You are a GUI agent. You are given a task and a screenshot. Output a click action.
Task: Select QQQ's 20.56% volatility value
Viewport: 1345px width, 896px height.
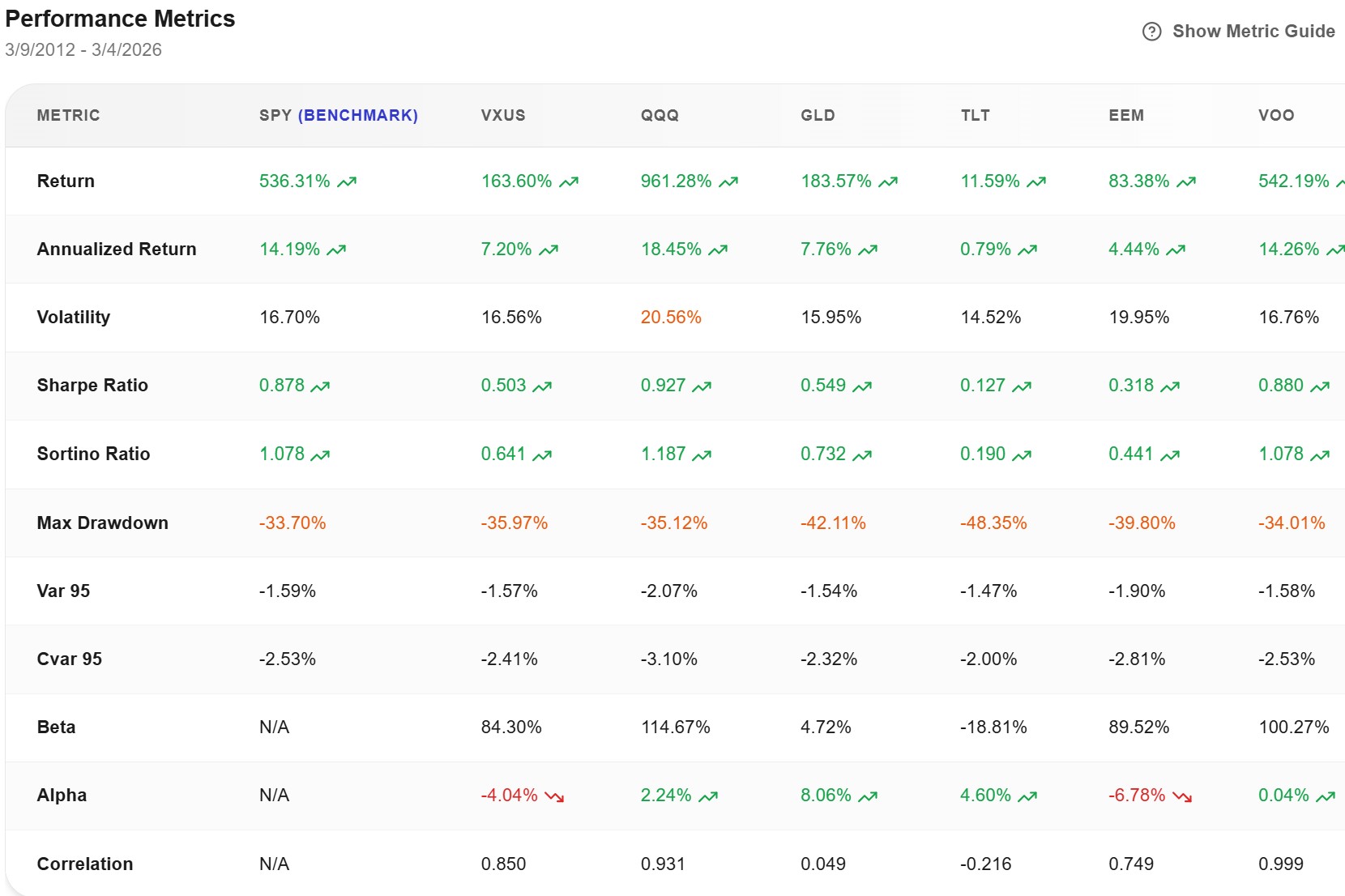[x=670, y=318]
